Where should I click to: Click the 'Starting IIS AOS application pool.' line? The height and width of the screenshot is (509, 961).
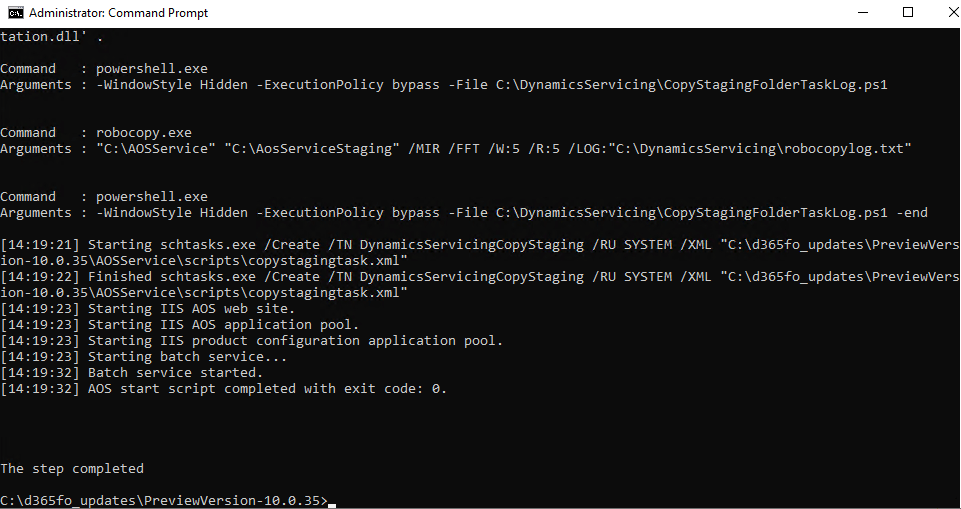pyautogui.click(x=180, y=325)
